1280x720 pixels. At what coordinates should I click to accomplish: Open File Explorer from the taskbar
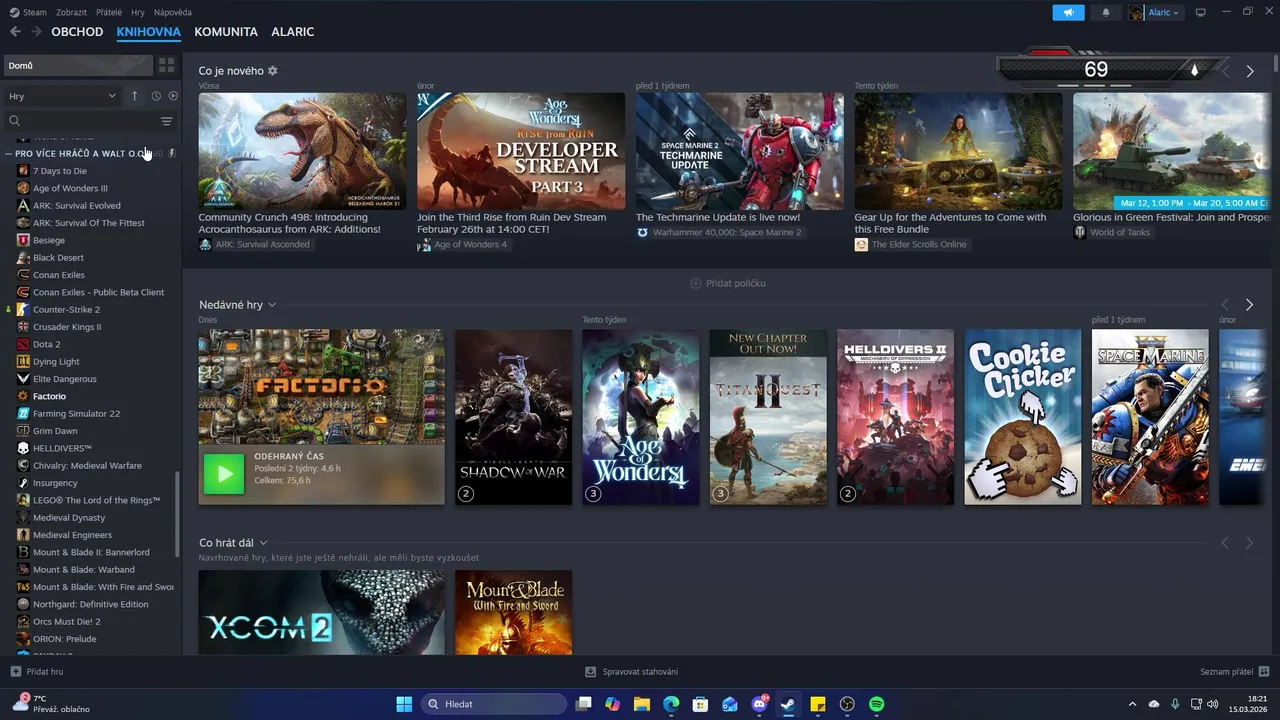(642, 704)
